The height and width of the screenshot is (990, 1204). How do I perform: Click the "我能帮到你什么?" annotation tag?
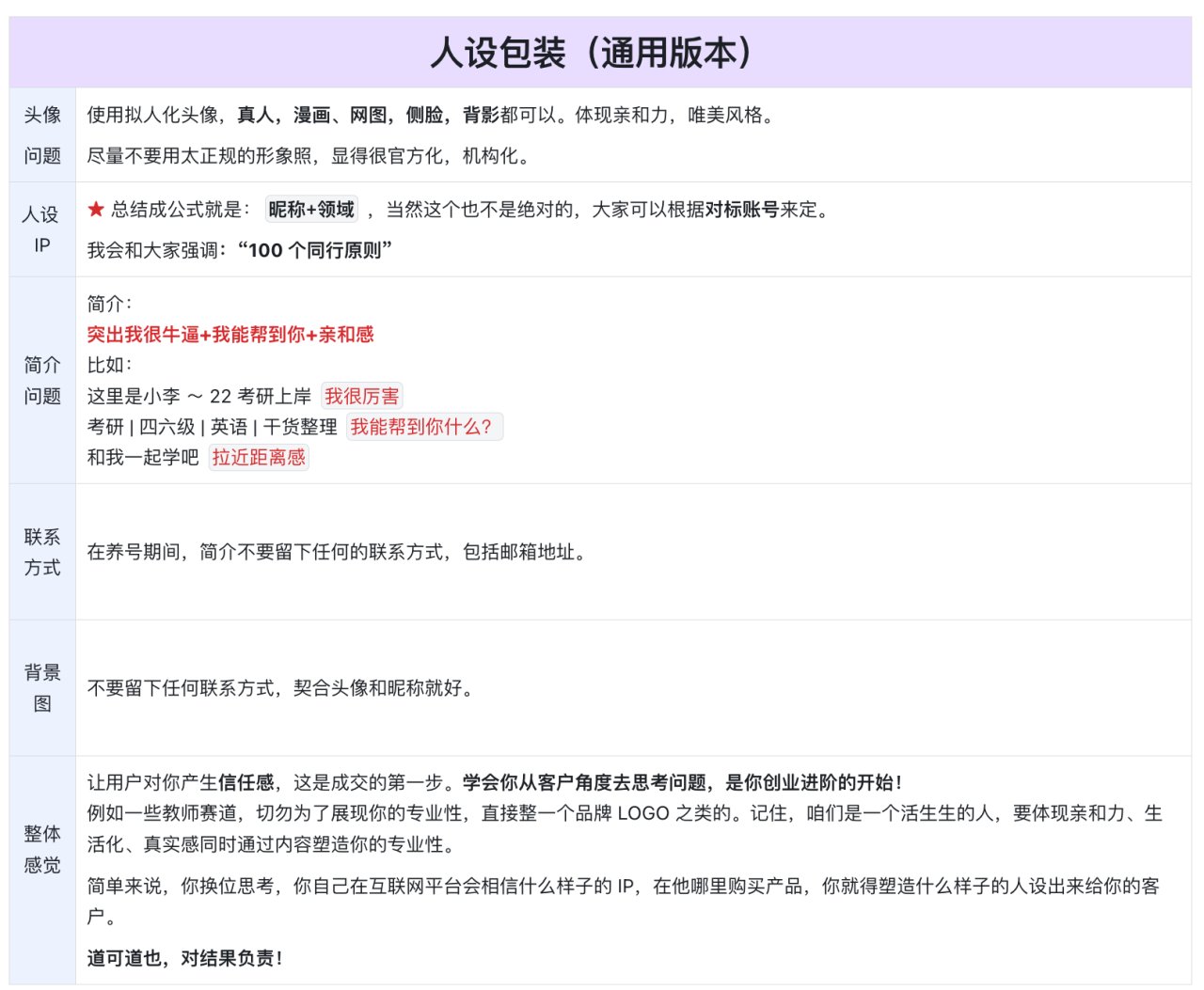tap(424, 427)
